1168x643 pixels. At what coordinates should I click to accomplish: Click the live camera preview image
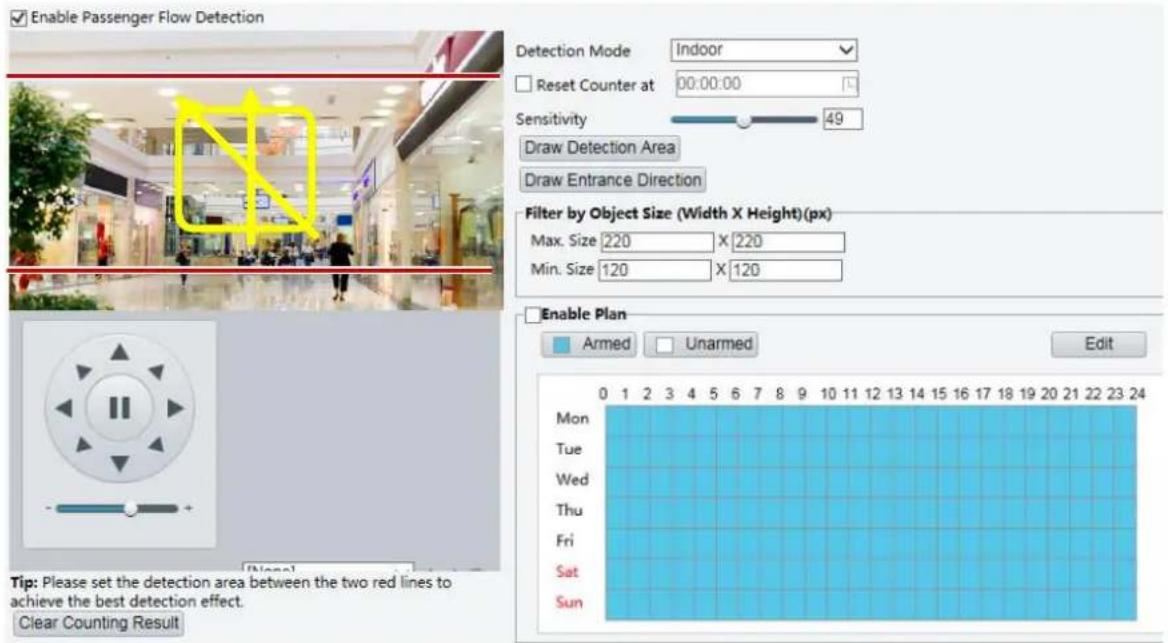pos(256,171)
